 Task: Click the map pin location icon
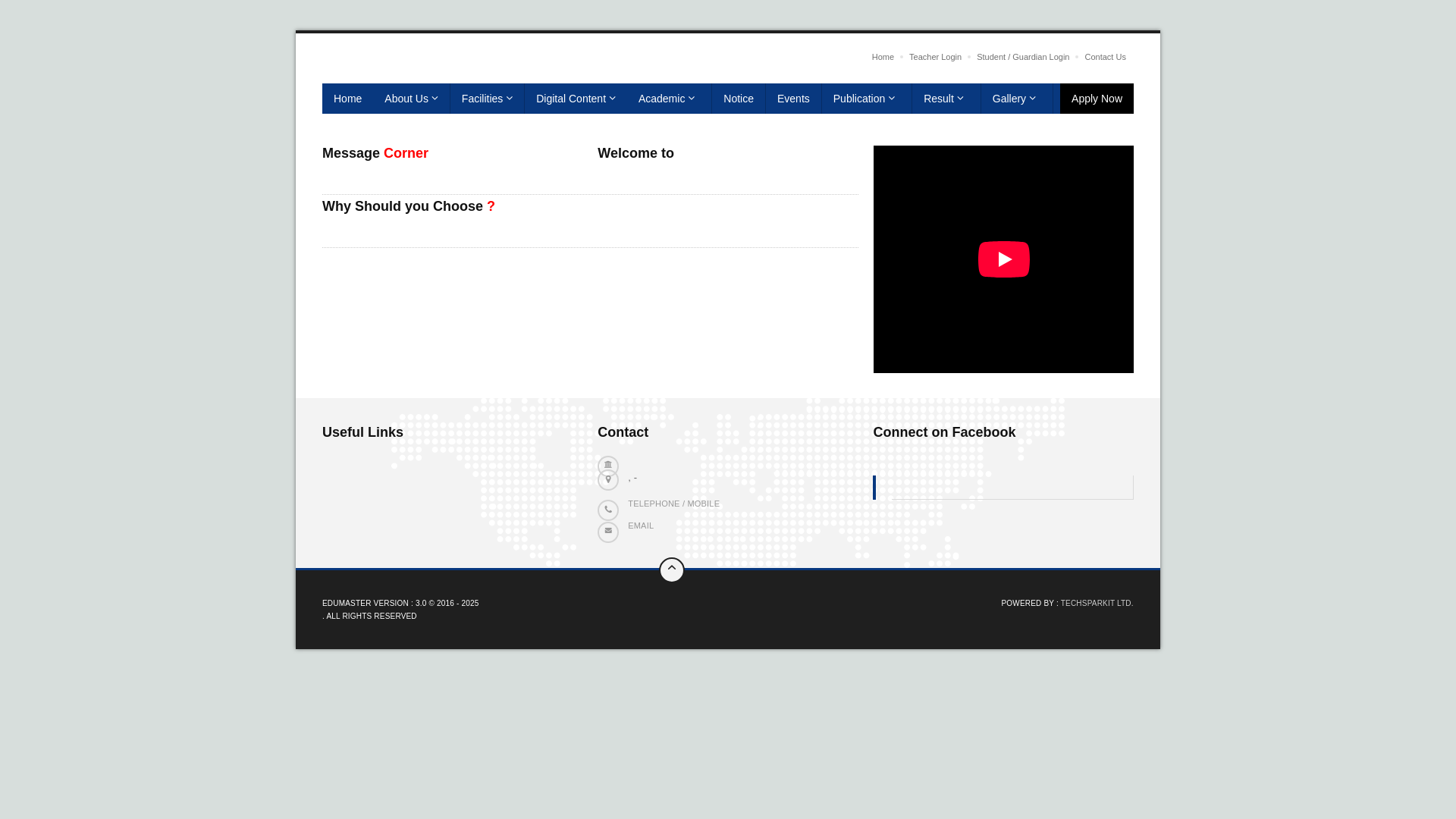pyautogui.click(x=608, y=480)
